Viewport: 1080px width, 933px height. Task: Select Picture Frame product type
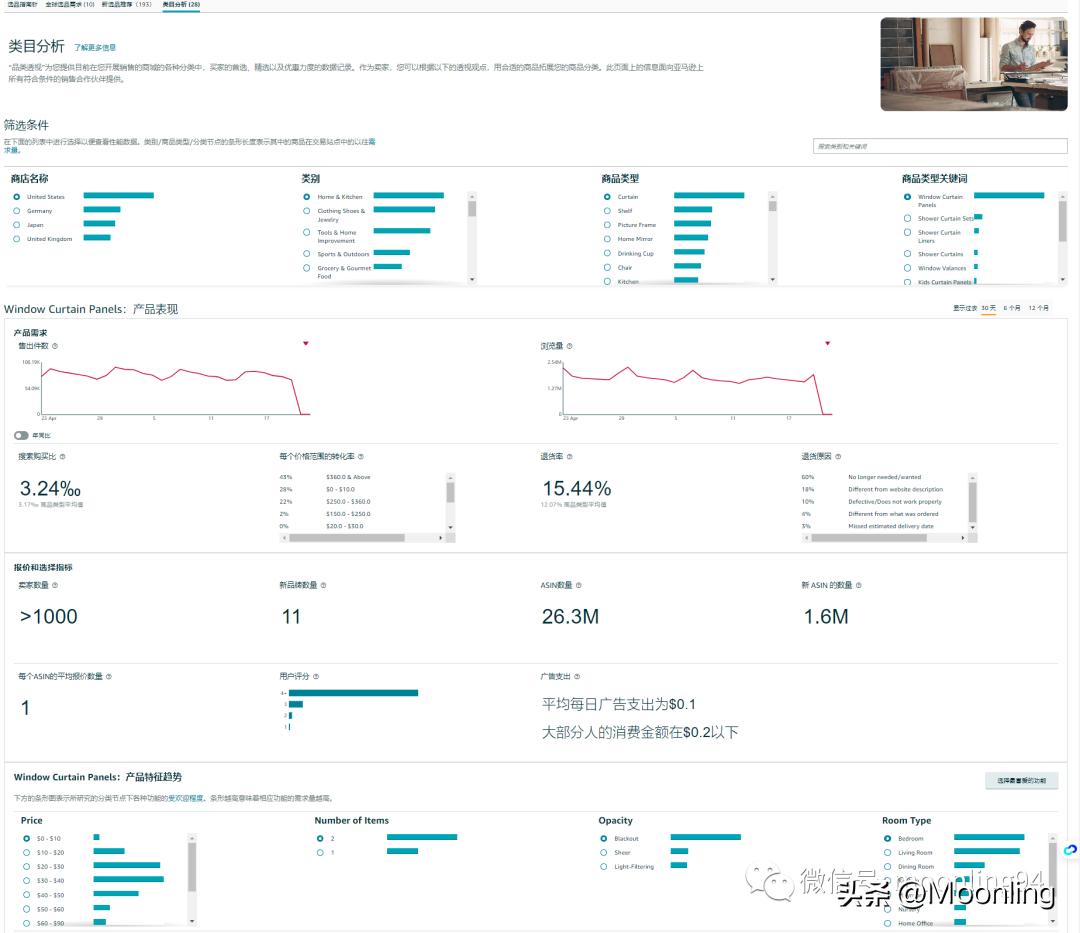pyautogui.click(x=607, y=225)
